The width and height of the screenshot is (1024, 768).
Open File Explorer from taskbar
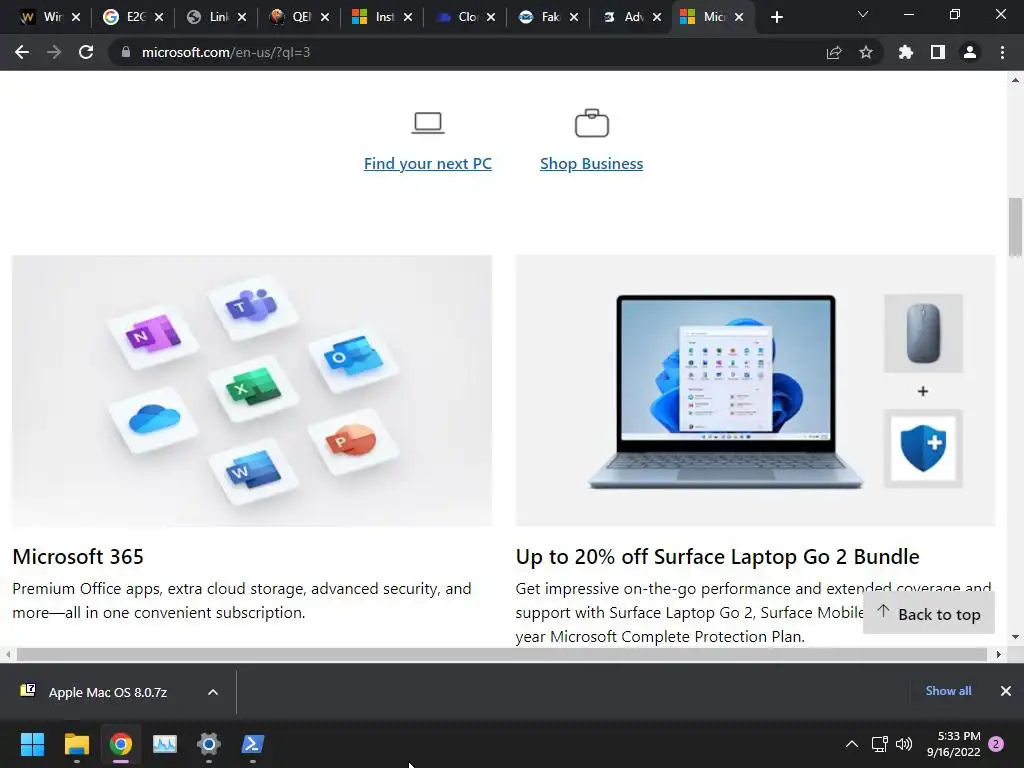coord(76,744)
